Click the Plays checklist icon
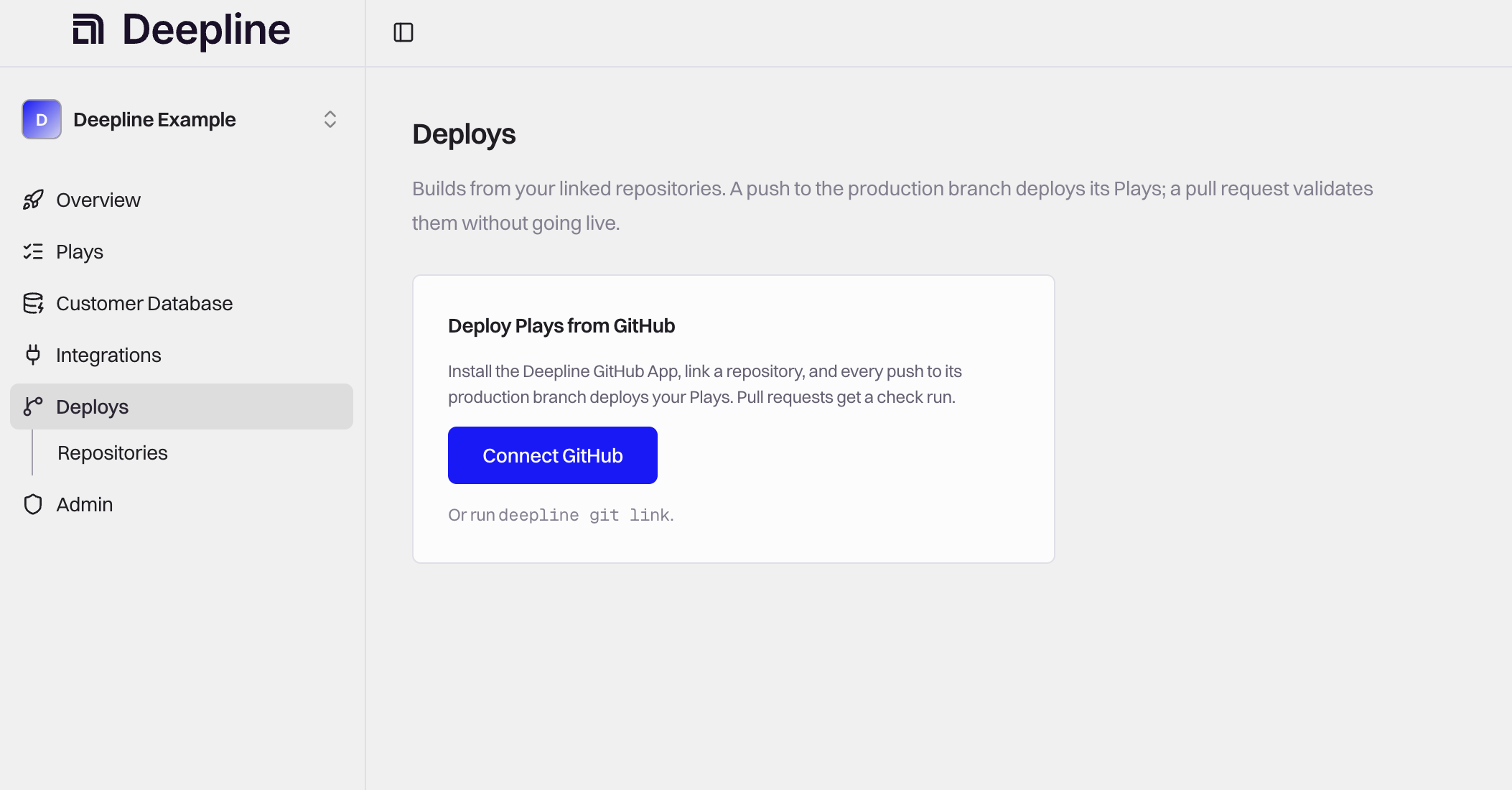Screen dimensions: 1512x790 [x=33, y=251]
